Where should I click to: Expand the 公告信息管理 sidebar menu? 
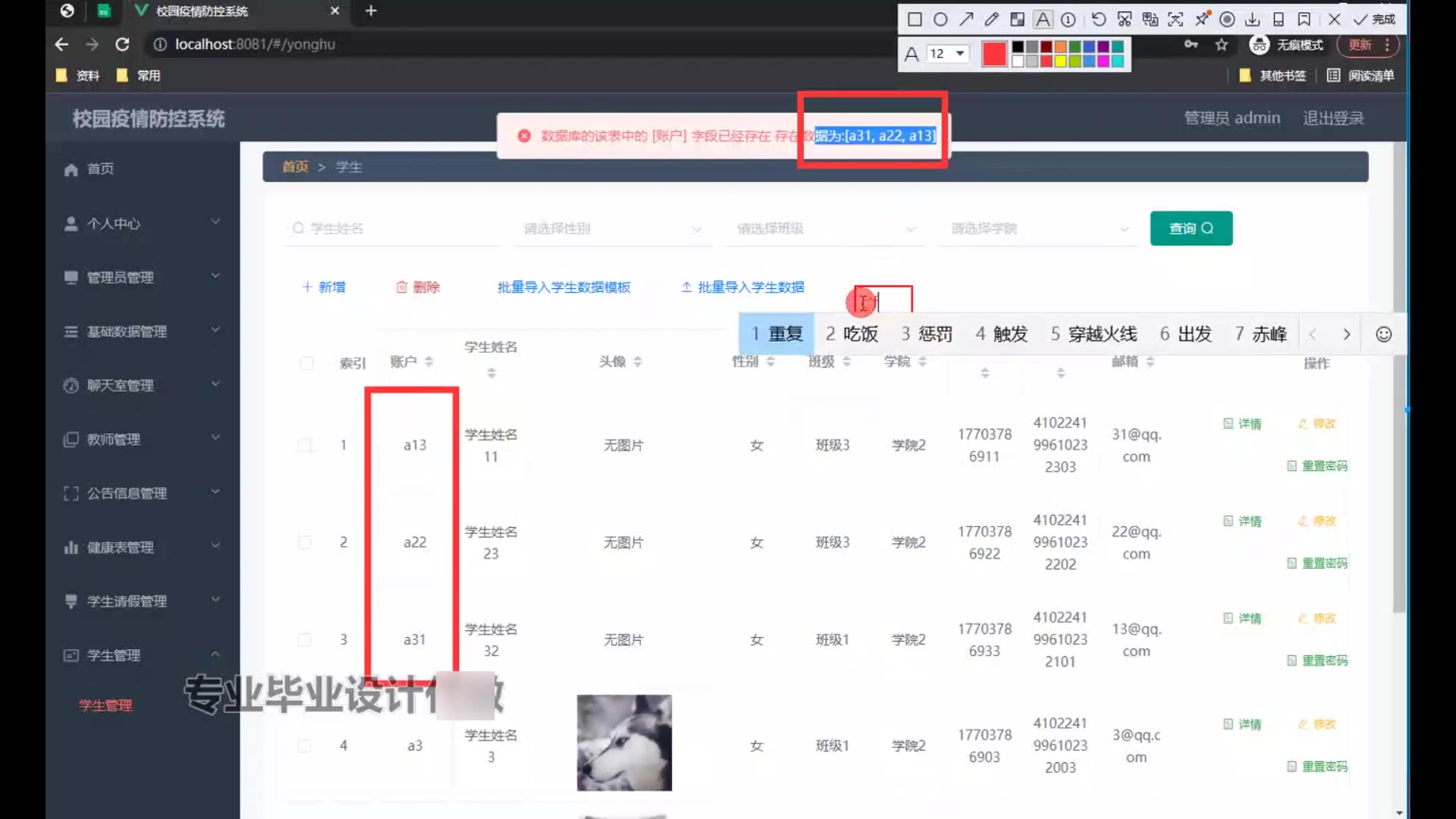coord(143,494)
